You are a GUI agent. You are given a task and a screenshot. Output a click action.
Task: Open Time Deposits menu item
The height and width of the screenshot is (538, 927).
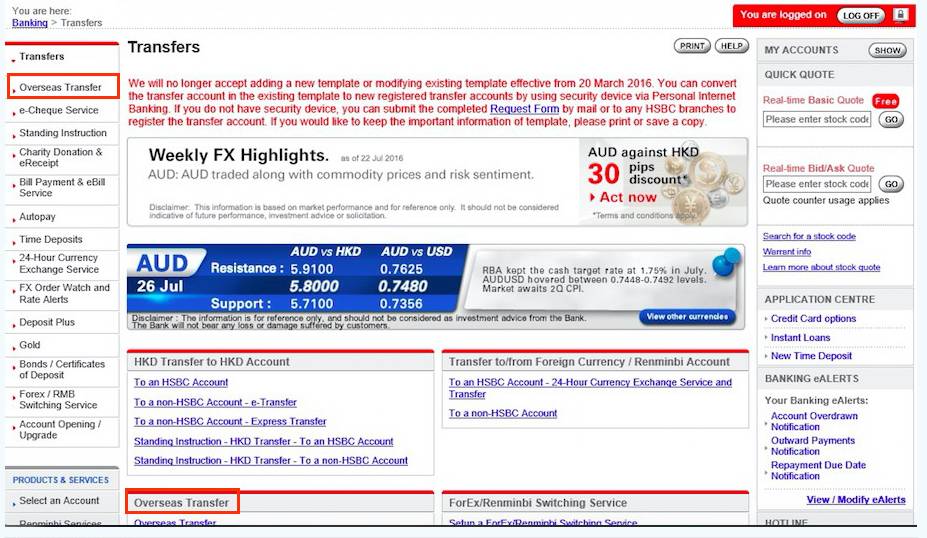coord(51,240)
